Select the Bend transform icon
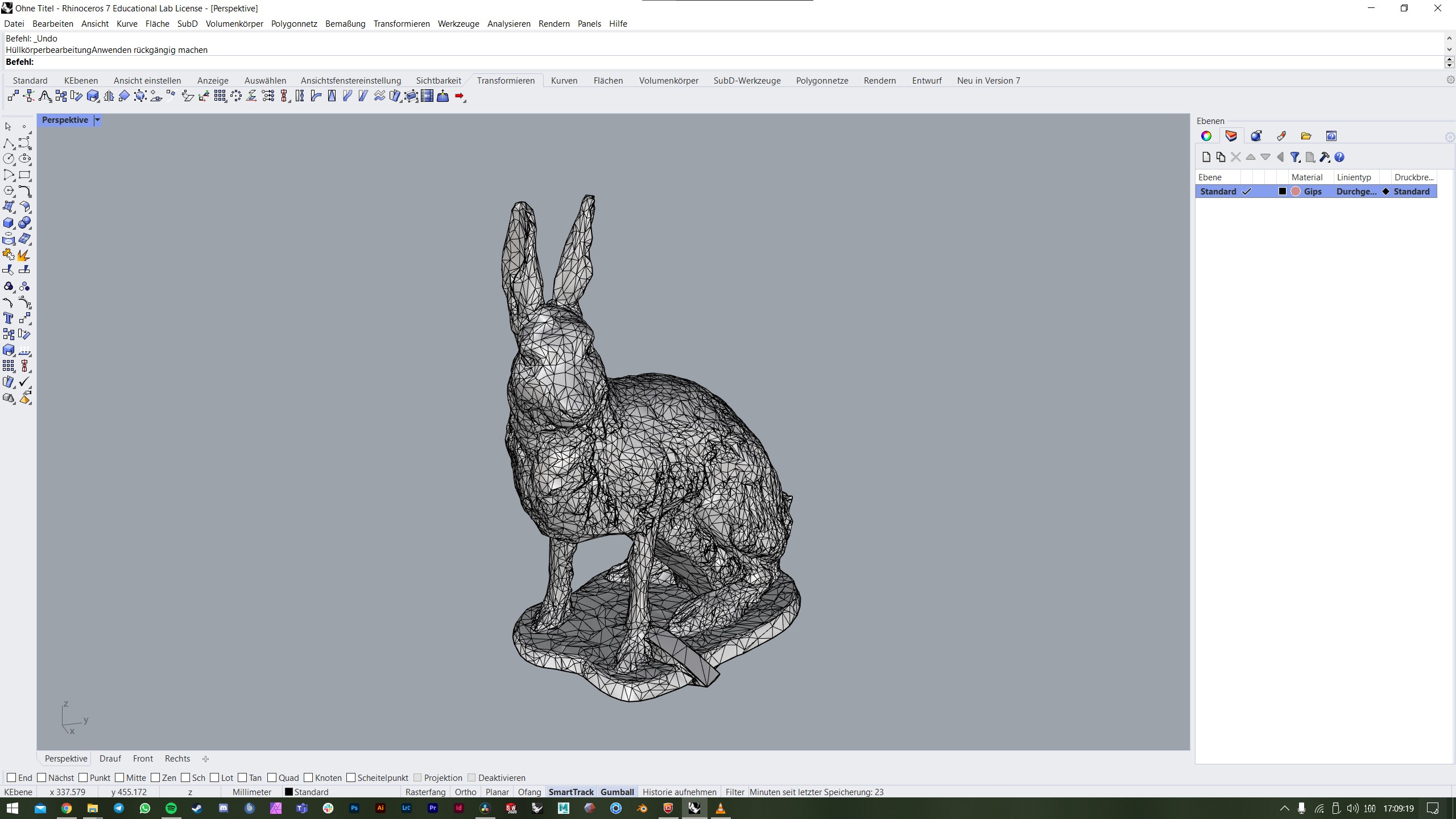Screen dimensions: 1456x819 coord(316,96)
